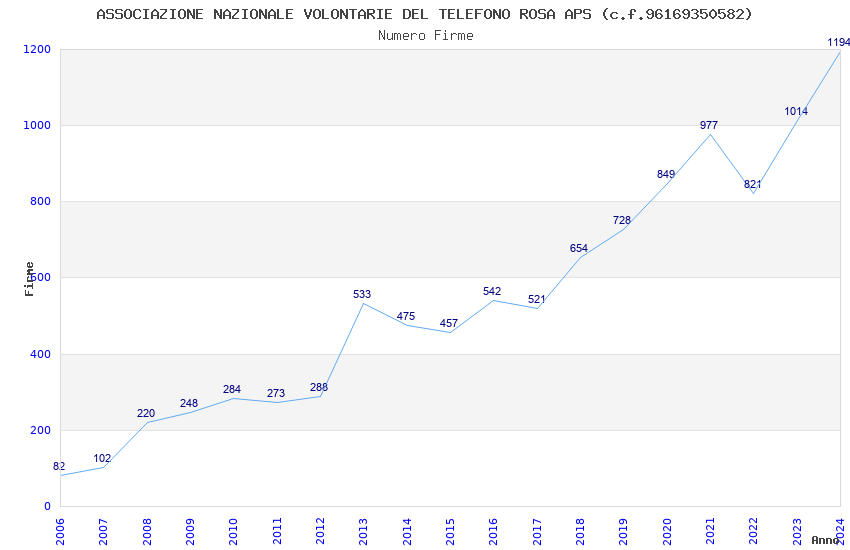The image size is (850, 550).
Task: Click x-axis year label 2013
Action: coord(363,531)
